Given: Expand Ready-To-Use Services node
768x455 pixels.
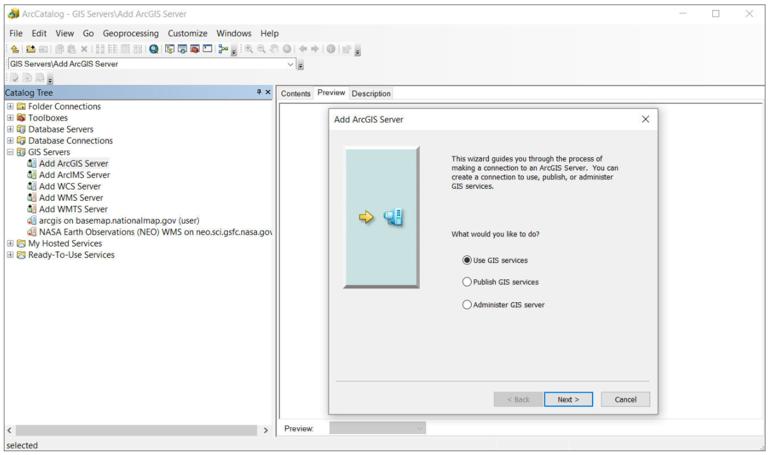Looking at the screenshot, I should (10, 255).
